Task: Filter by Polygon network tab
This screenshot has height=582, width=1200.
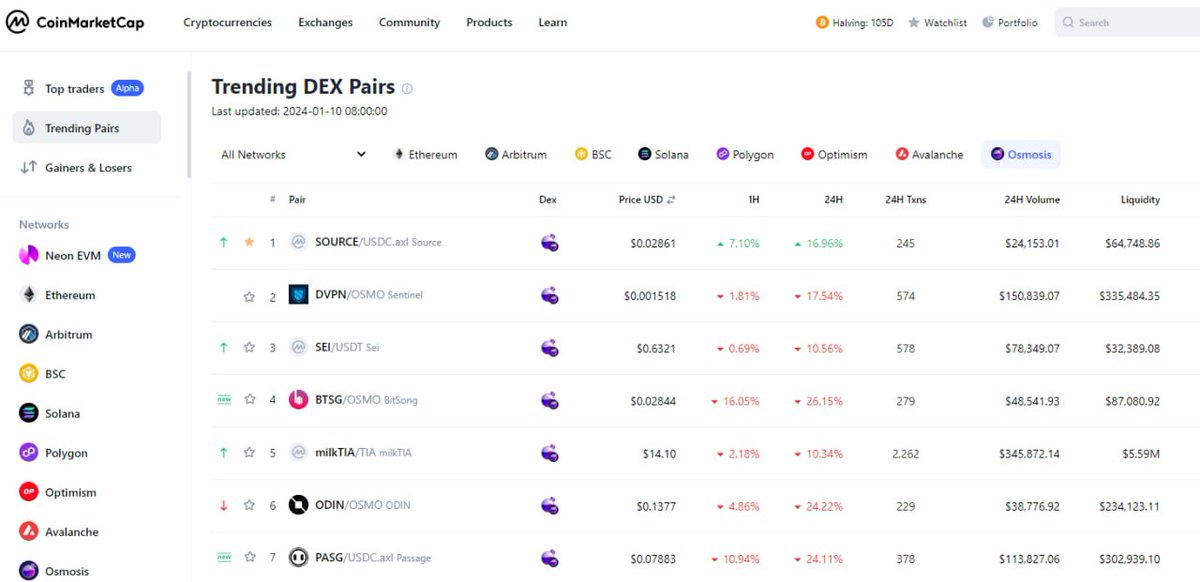Action: [x=745, y=154]
